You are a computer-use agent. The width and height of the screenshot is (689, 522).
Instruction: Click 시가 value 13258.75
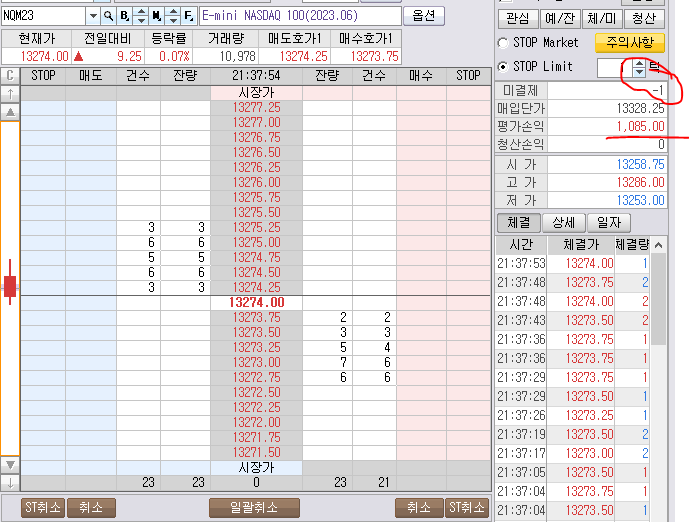click(x=607, y=165)
